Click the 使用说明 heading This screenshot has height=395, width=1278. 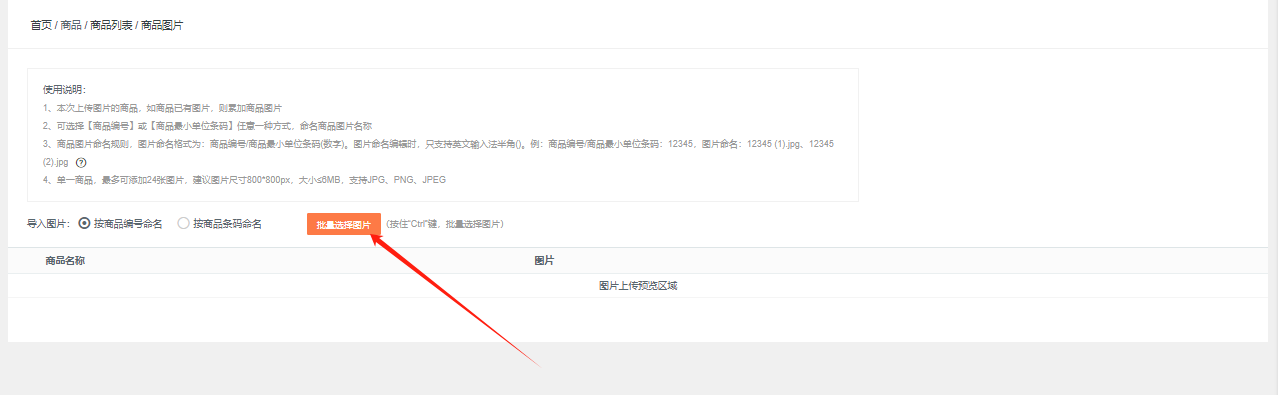65,90
